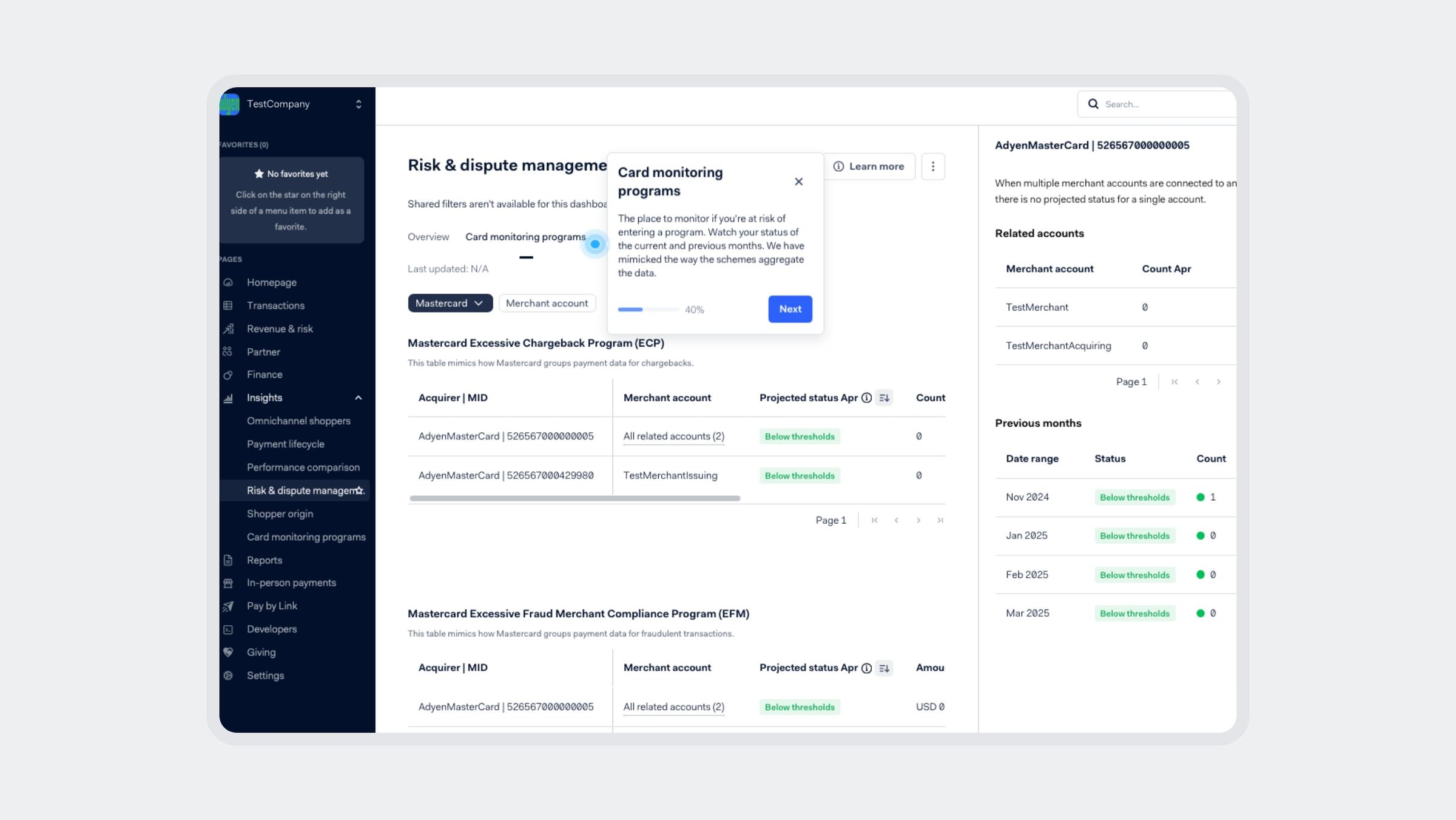Viewport: 1456px width, 820px height.
Task: Click info icon beside EFM Projected status
Action: 867,668
